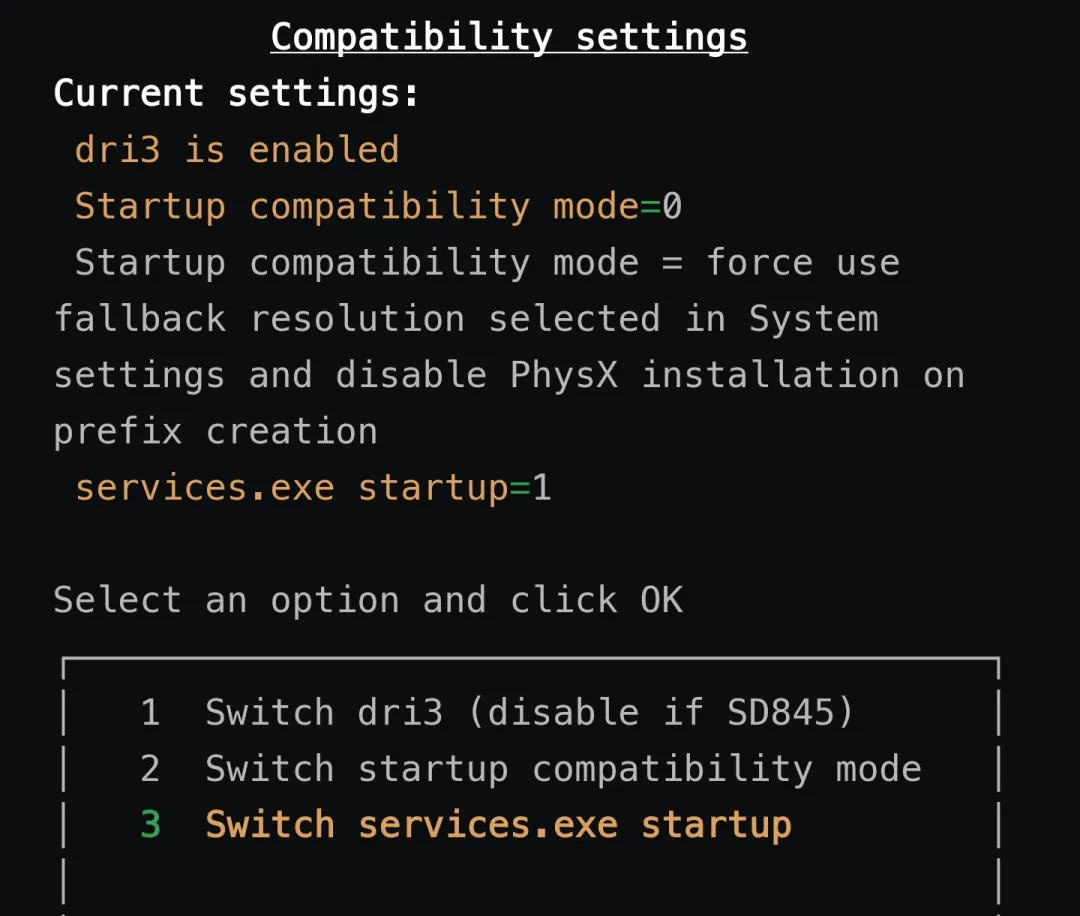1080x916 pixels.
Task: Choose Switch startup compatibility mode entry
Action: [530, 769]
